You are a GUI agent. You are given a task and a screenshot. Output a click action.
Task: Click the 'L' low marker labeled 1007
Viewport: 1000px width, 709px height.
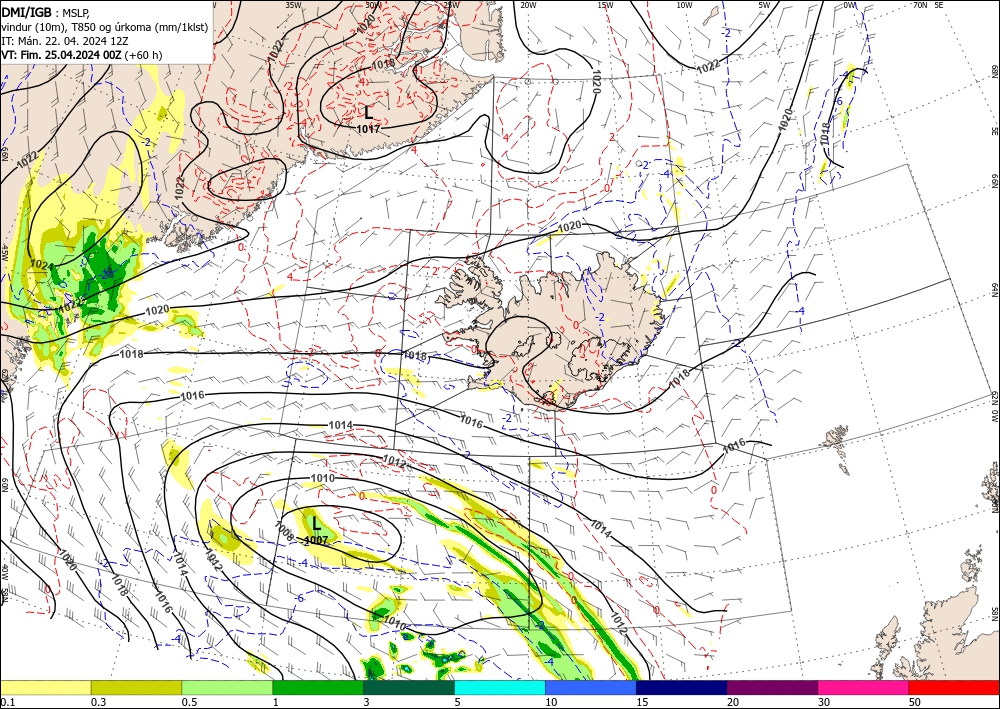coord(316,524)
